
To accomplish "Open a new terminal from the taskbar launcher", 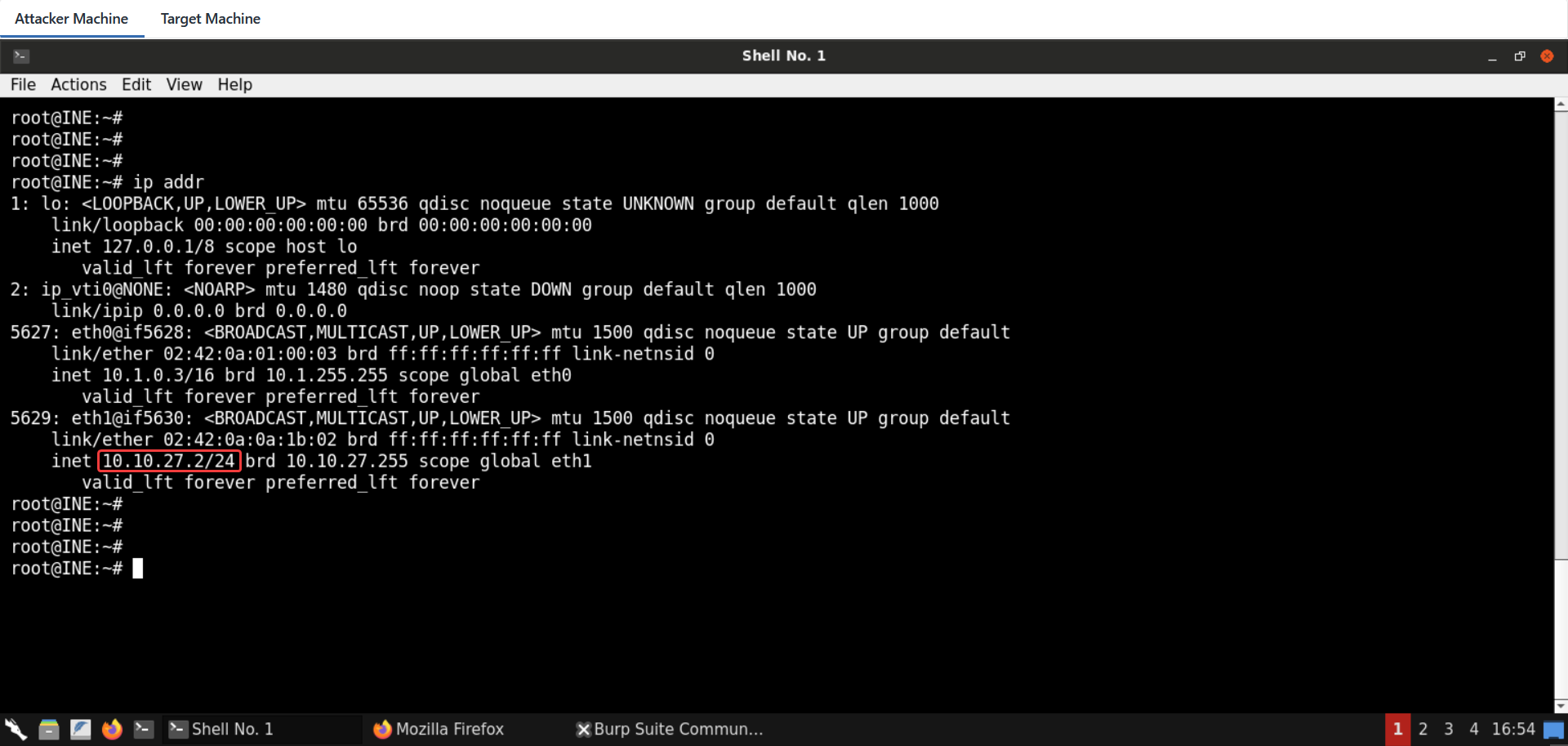I will pyautogui.click(x=144, y=729).
